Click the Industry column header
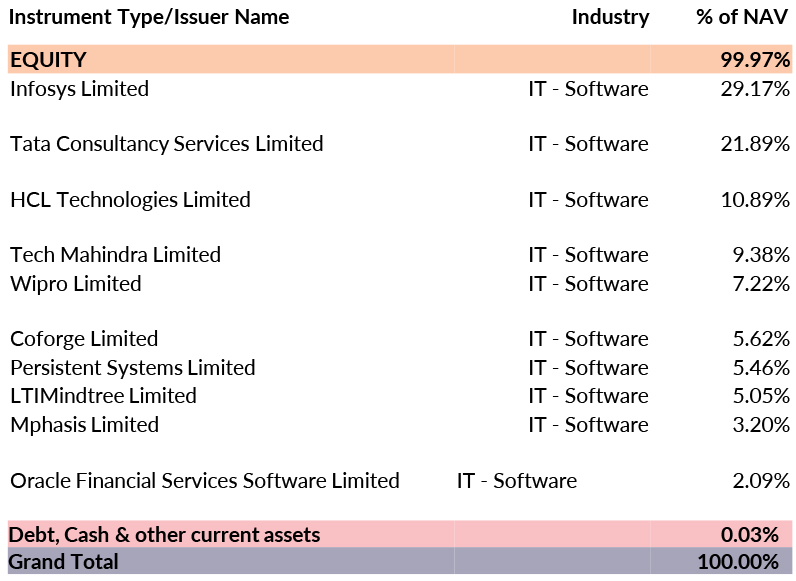This screenshot has width=796, height=581. (610, 17)
